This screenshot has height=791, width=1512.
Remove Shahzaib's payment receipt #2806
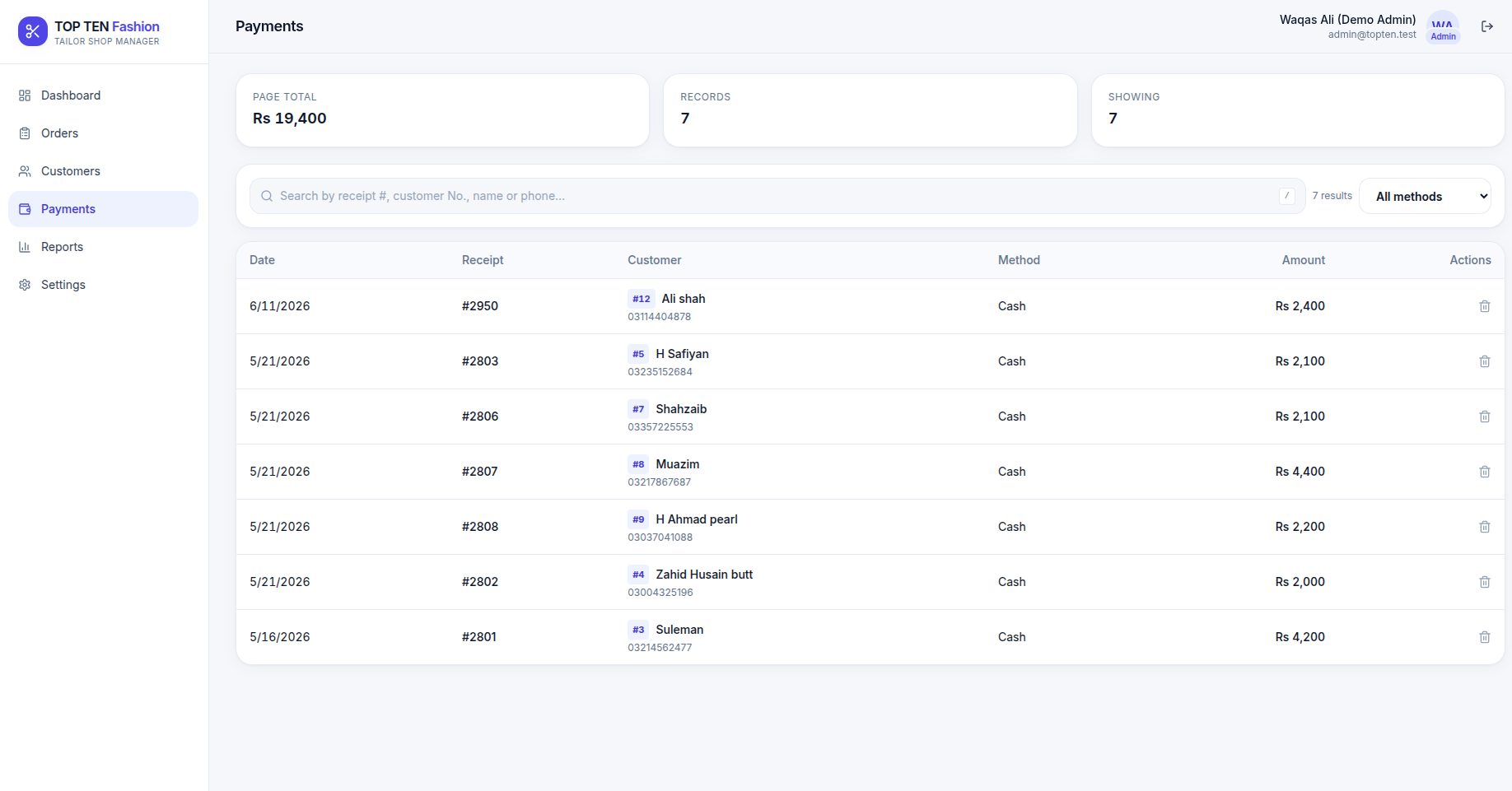(x=1485, y=416)
